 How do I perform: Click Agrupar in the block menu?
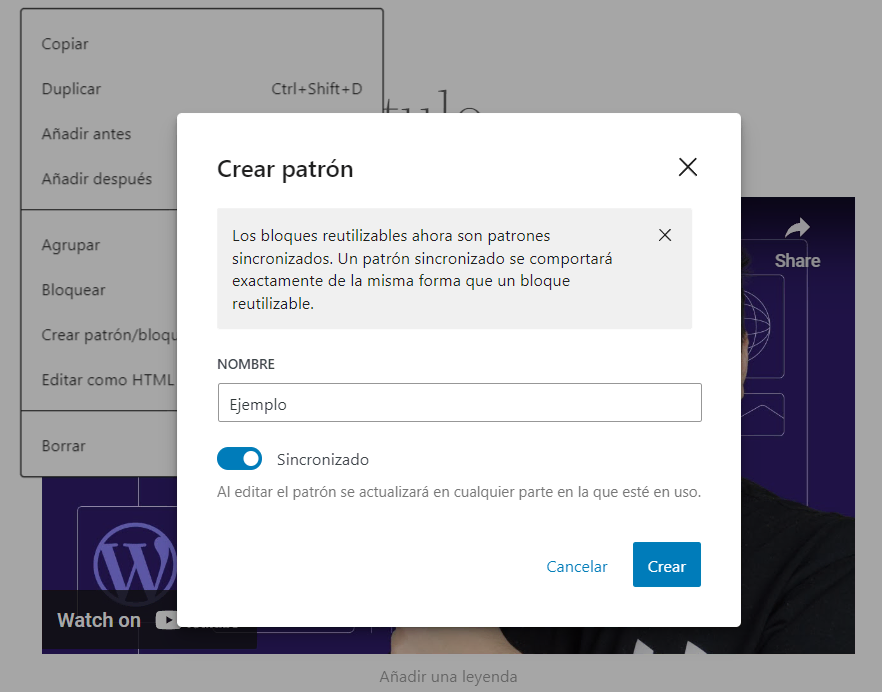point(70,245)
